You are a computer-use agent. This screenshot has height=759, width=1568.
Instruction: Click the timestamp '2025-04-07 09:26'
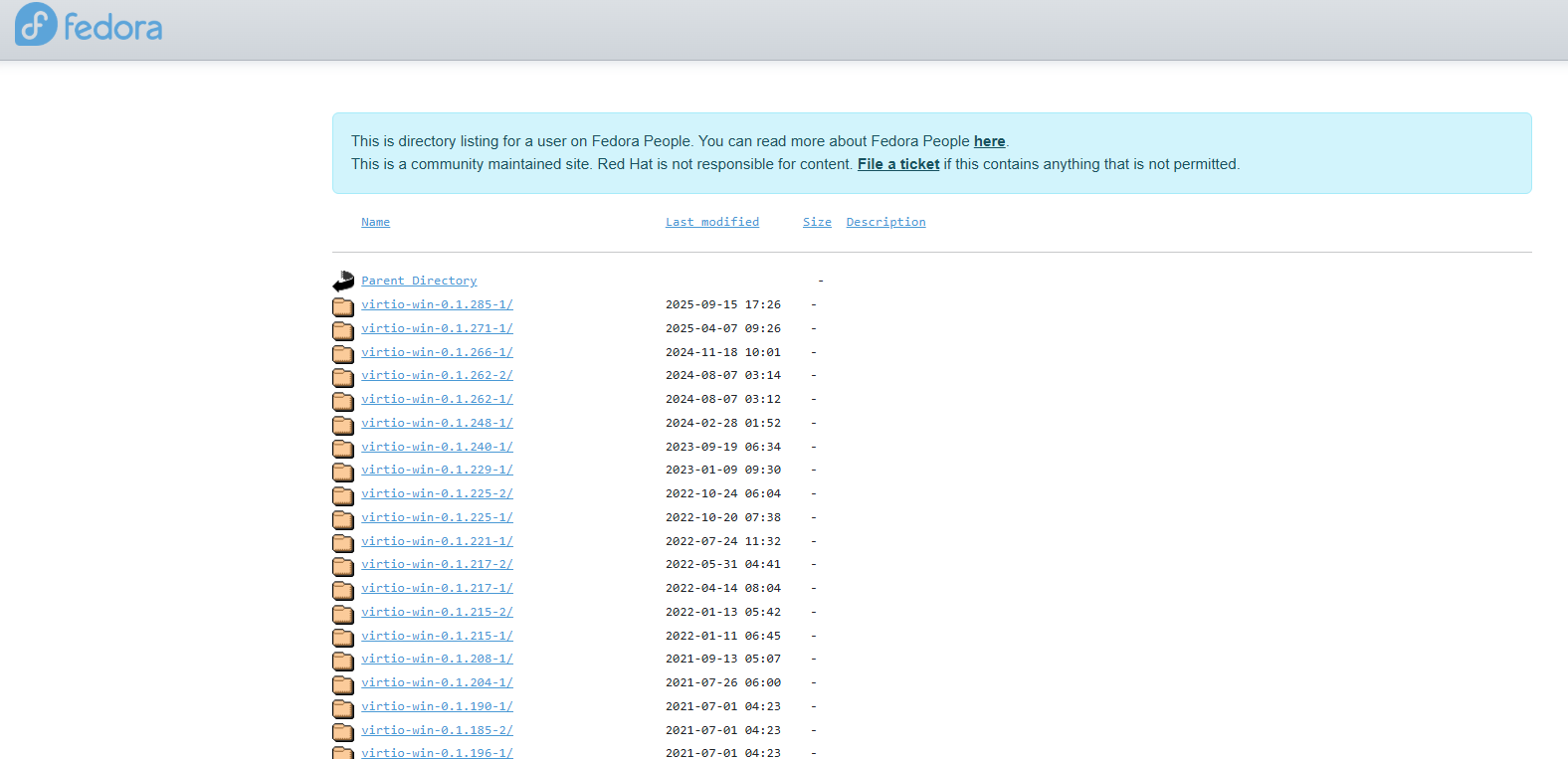click(723, 328)
